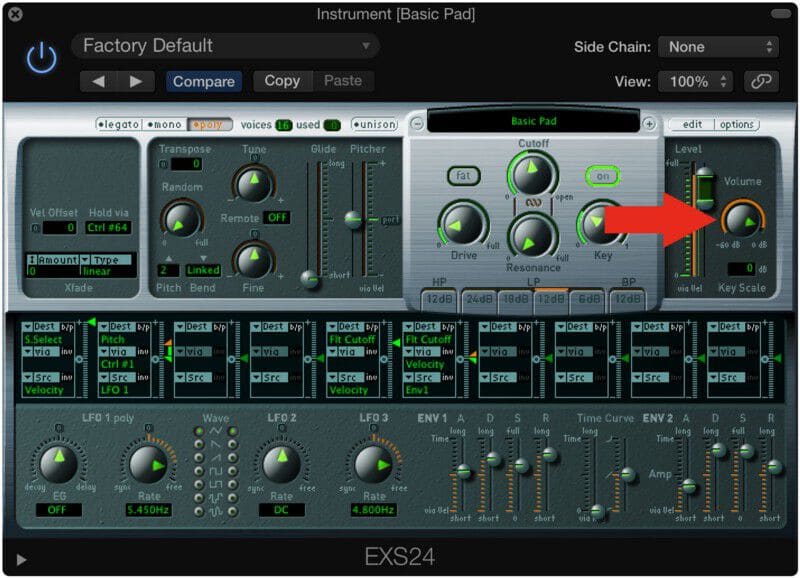Click the Resonance knob
Image resolution: width=800 pixels, height=578 pixels.
533,237
